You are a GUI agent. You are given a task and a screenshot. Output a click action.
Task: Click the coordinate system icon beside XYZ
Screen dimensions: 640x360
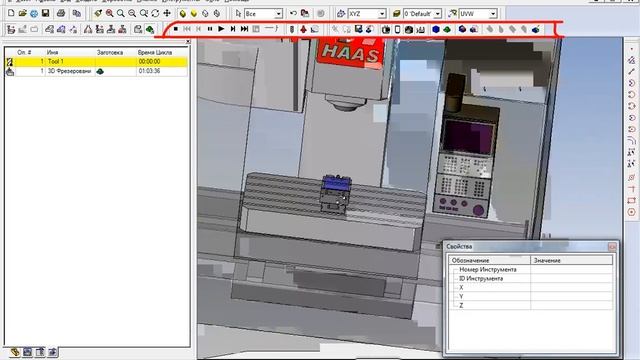(x=341, y=13)
